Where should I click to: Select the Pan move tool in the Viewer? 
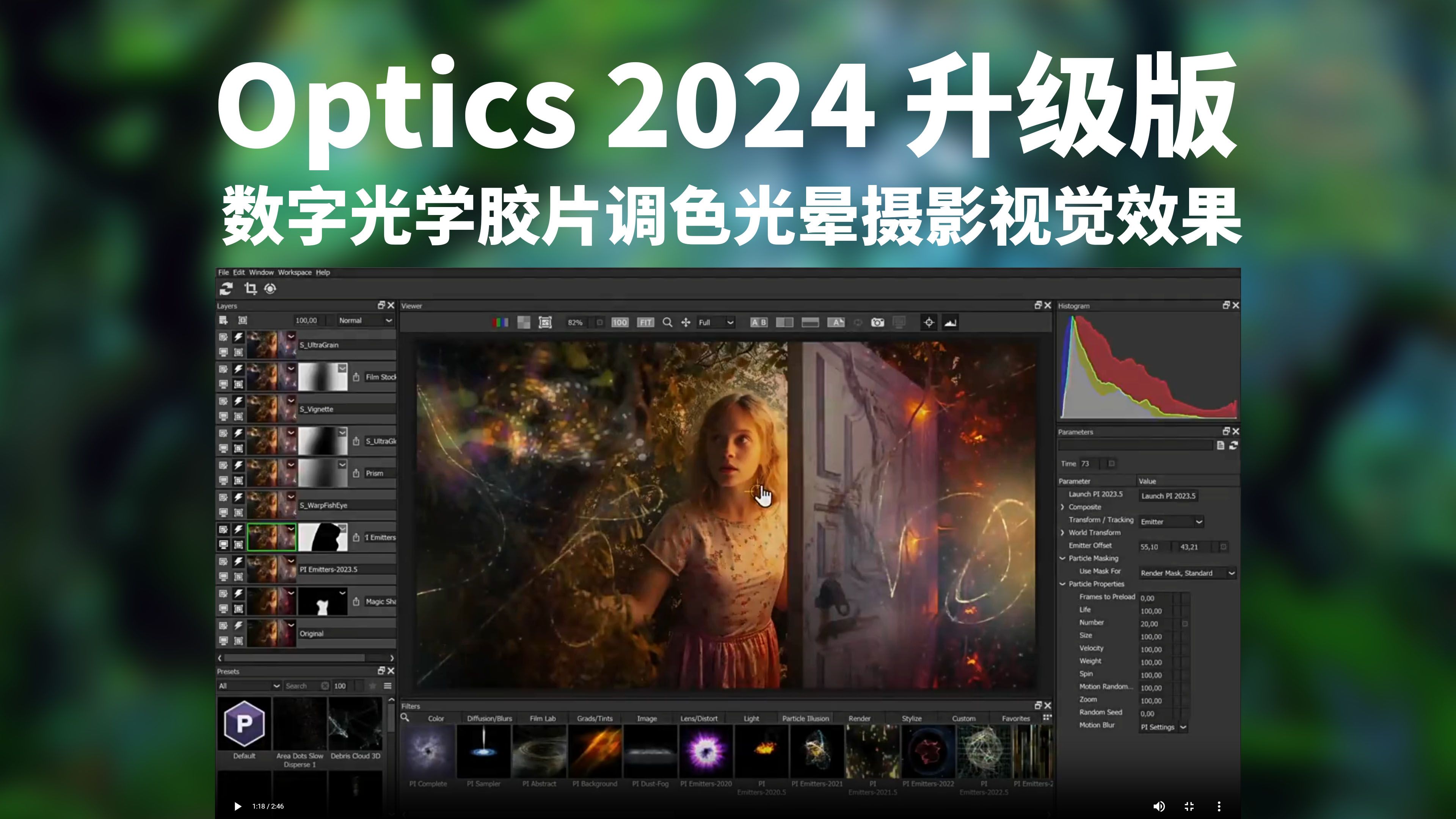686,322
